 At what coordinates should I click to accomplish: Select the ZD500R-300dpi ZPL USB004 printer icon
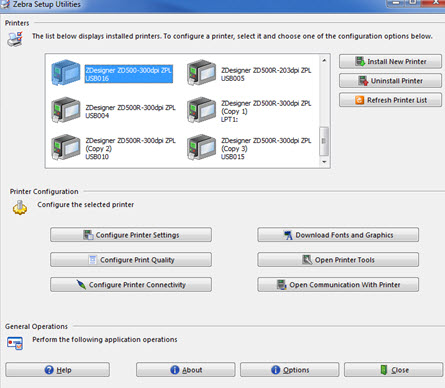pyautogui.click(x=66, y=110)
